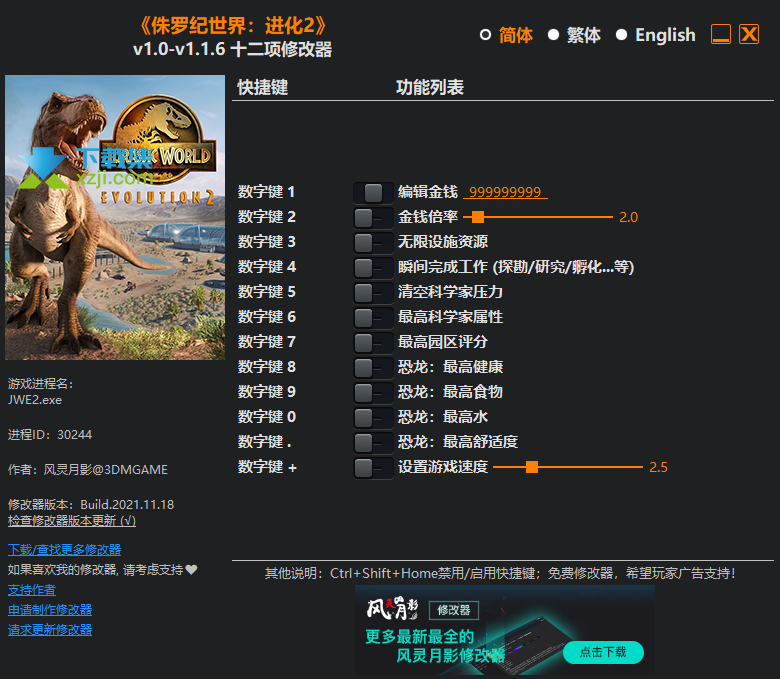Click the 修改器 badge in the banner
The height and width of the screenshot is (679, 780).
pyautogui.click(x=454, y=610)
